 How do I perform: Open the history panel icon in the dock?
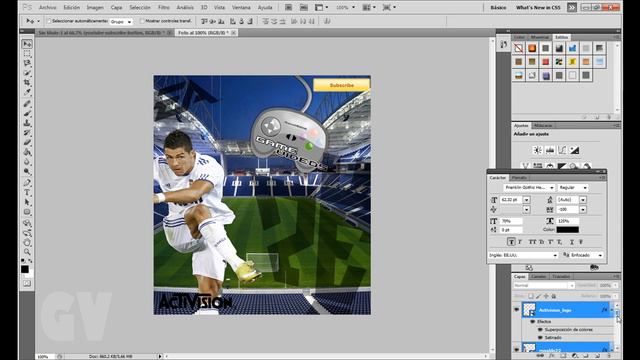(x=503, y=44)
